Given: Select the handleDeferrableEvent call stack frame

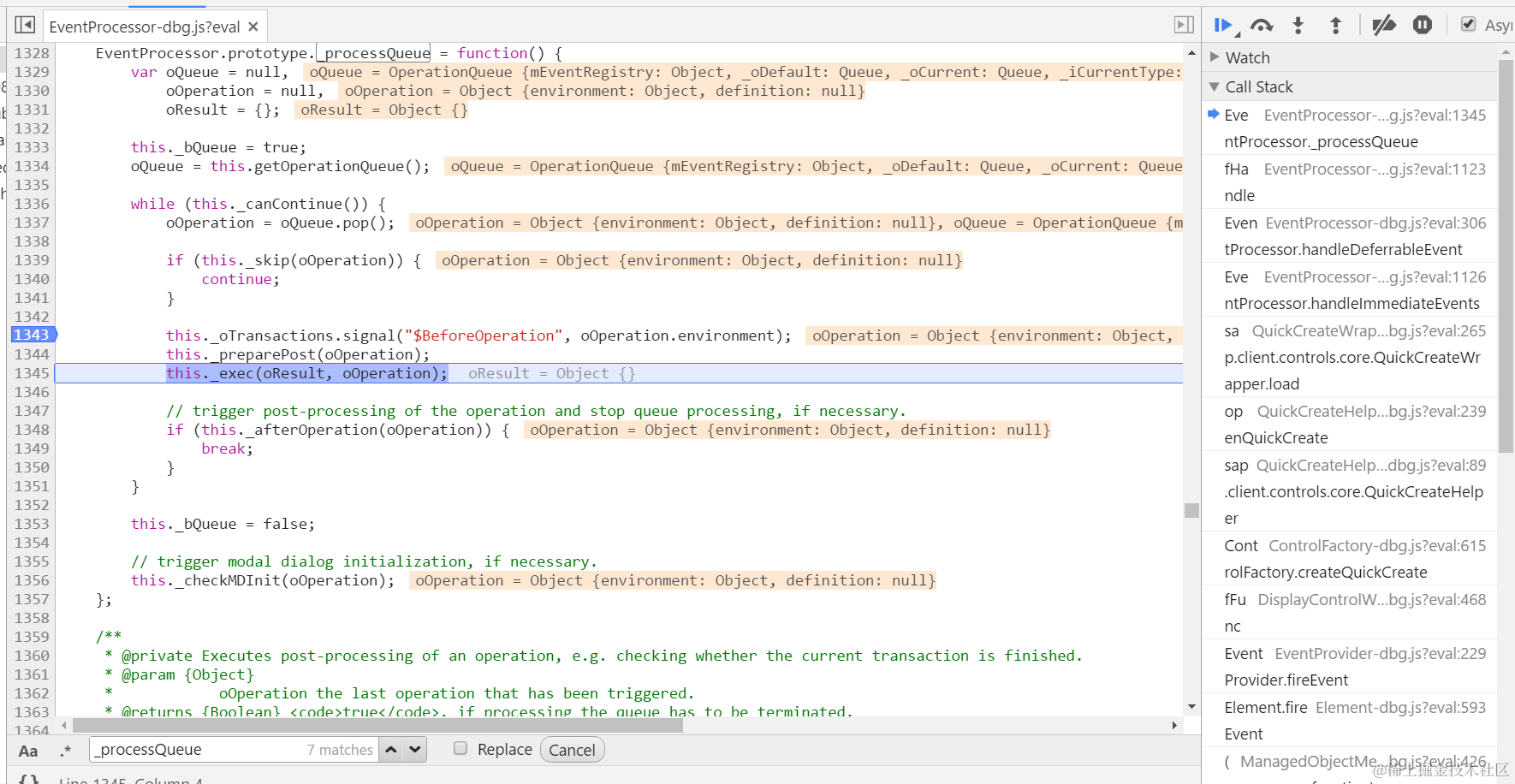Looking at the screenshot, I should click(1351, 236).
